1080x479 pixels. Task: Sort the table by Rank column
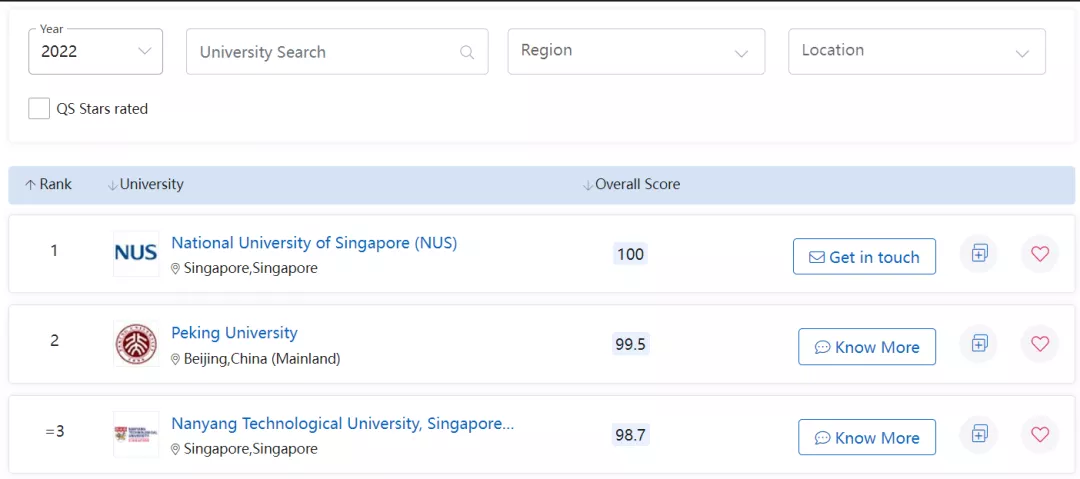[49, 185]
